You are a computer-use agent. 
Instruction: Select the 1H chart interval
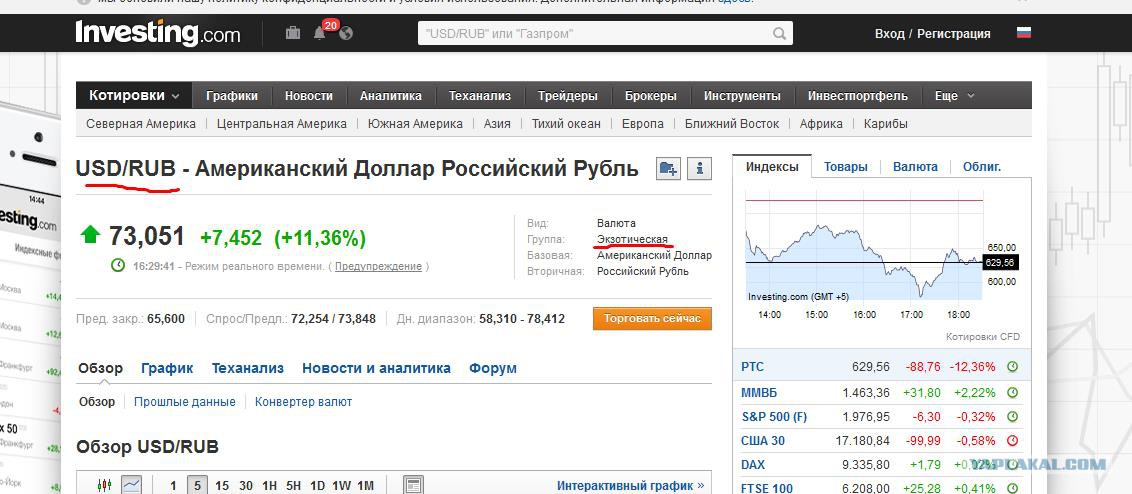coord(269,485)
